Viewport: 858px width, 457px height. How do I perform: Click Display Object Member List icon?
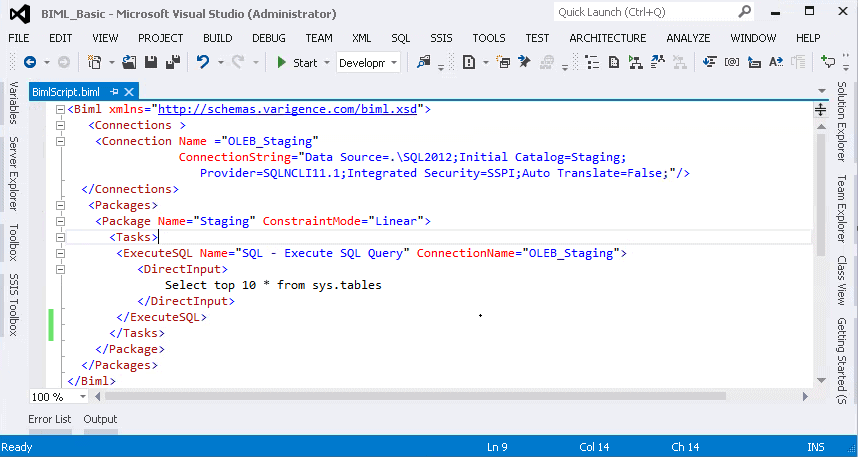point(710,62)
